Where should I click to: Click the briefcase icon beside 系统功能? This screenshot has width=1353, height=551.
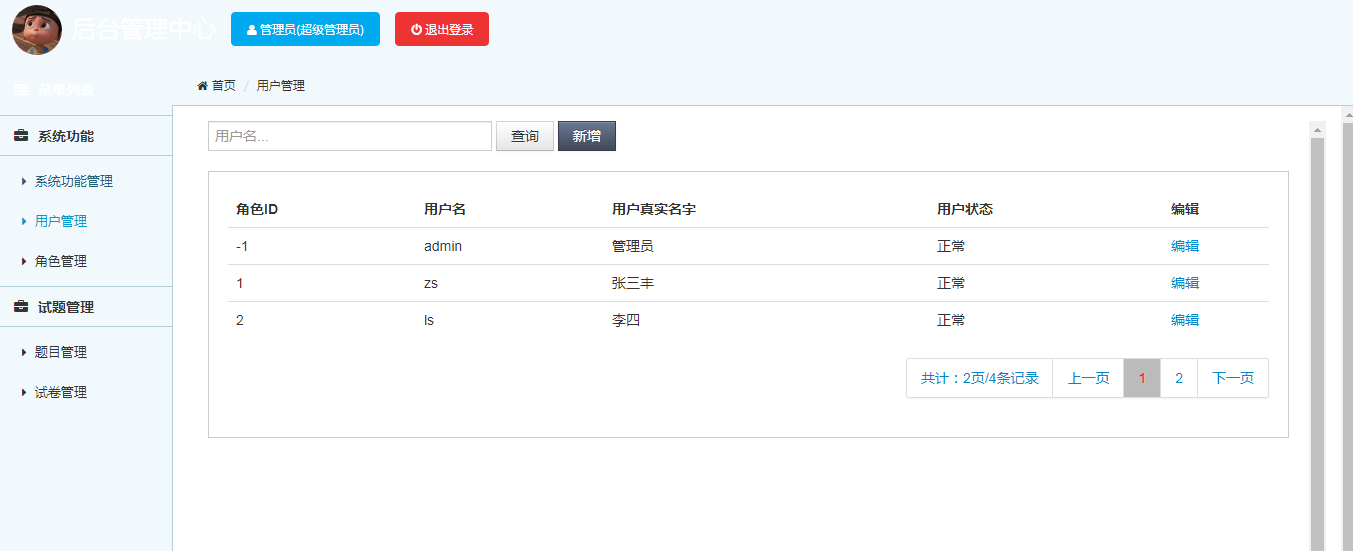tap(21, 136)
